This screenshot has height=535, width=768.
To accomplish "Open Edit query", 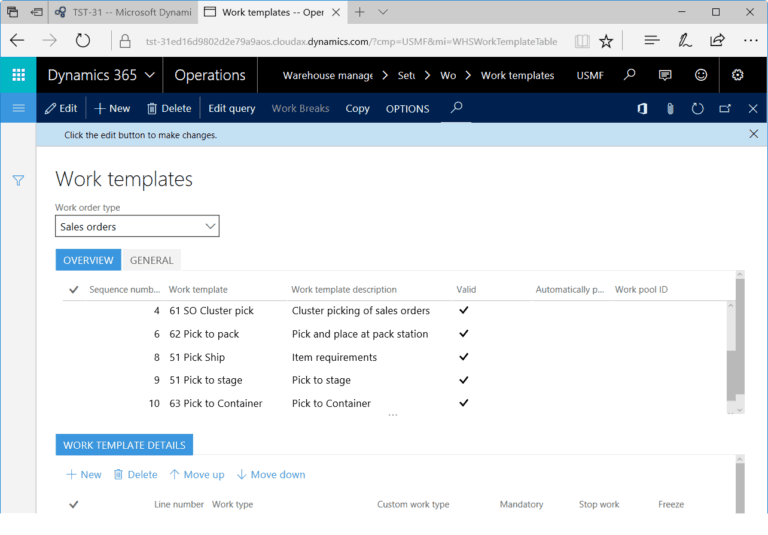I will point(232,109).
